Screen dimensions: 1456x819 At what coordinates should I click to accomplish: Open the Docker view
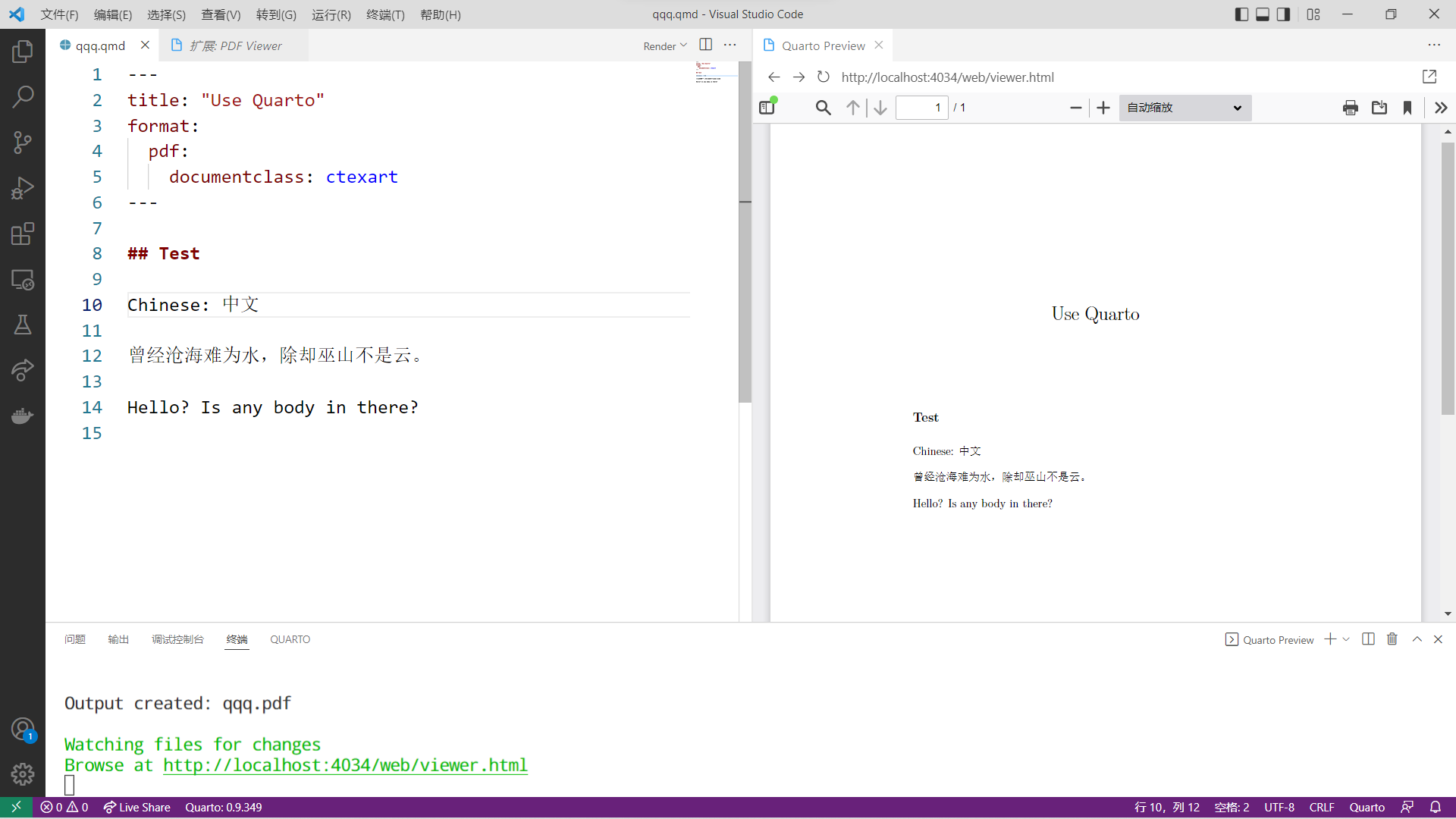coord(23,416)
